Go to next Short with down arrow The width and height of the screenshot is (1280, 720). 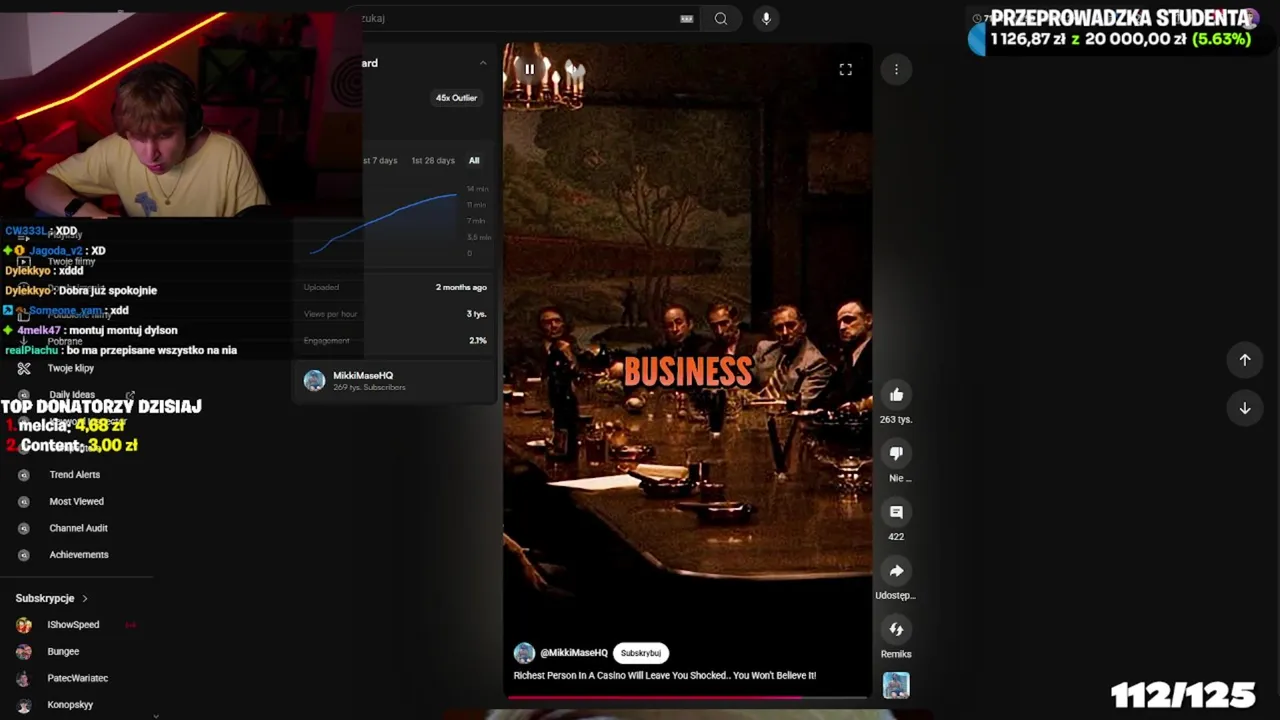click(1245, 408)
